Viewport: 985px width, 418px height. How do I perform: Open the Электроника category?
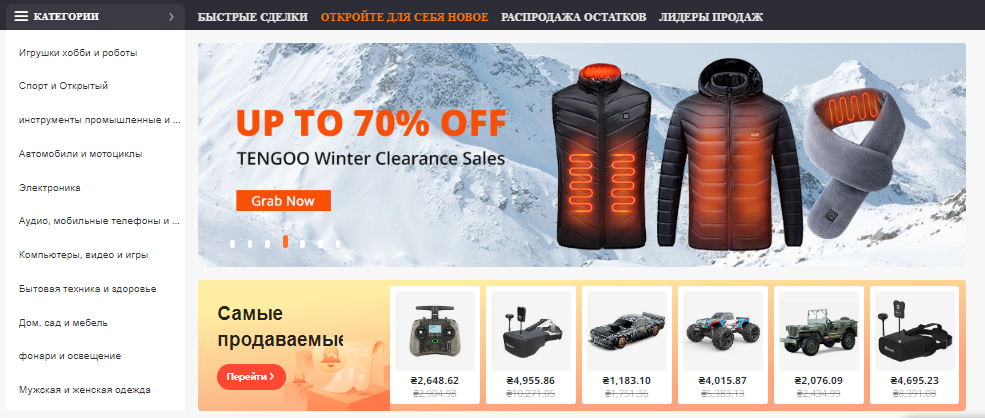(x=50, y=188)
